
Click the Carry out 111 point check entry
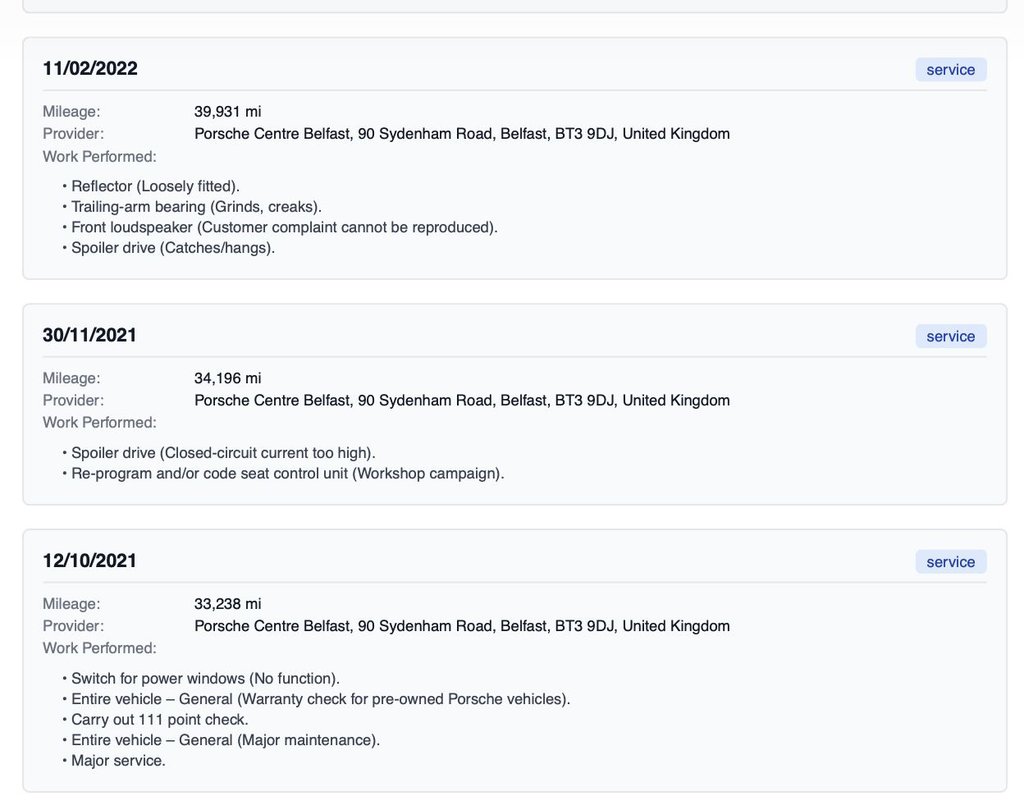click(159, 720)
